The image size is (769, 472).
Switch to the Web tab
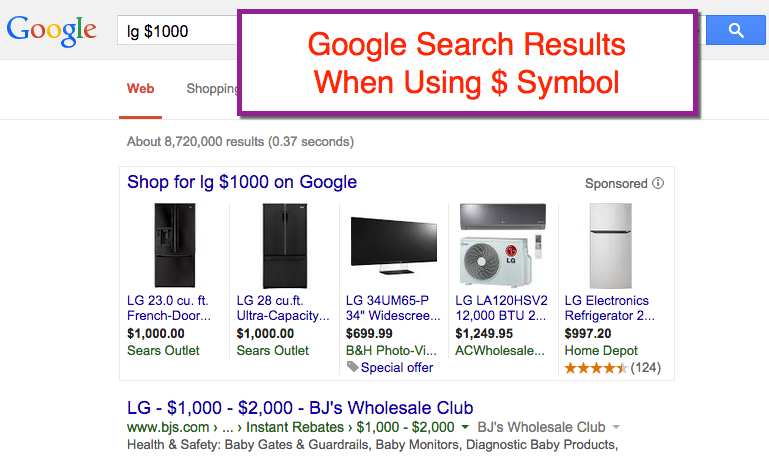140,88
